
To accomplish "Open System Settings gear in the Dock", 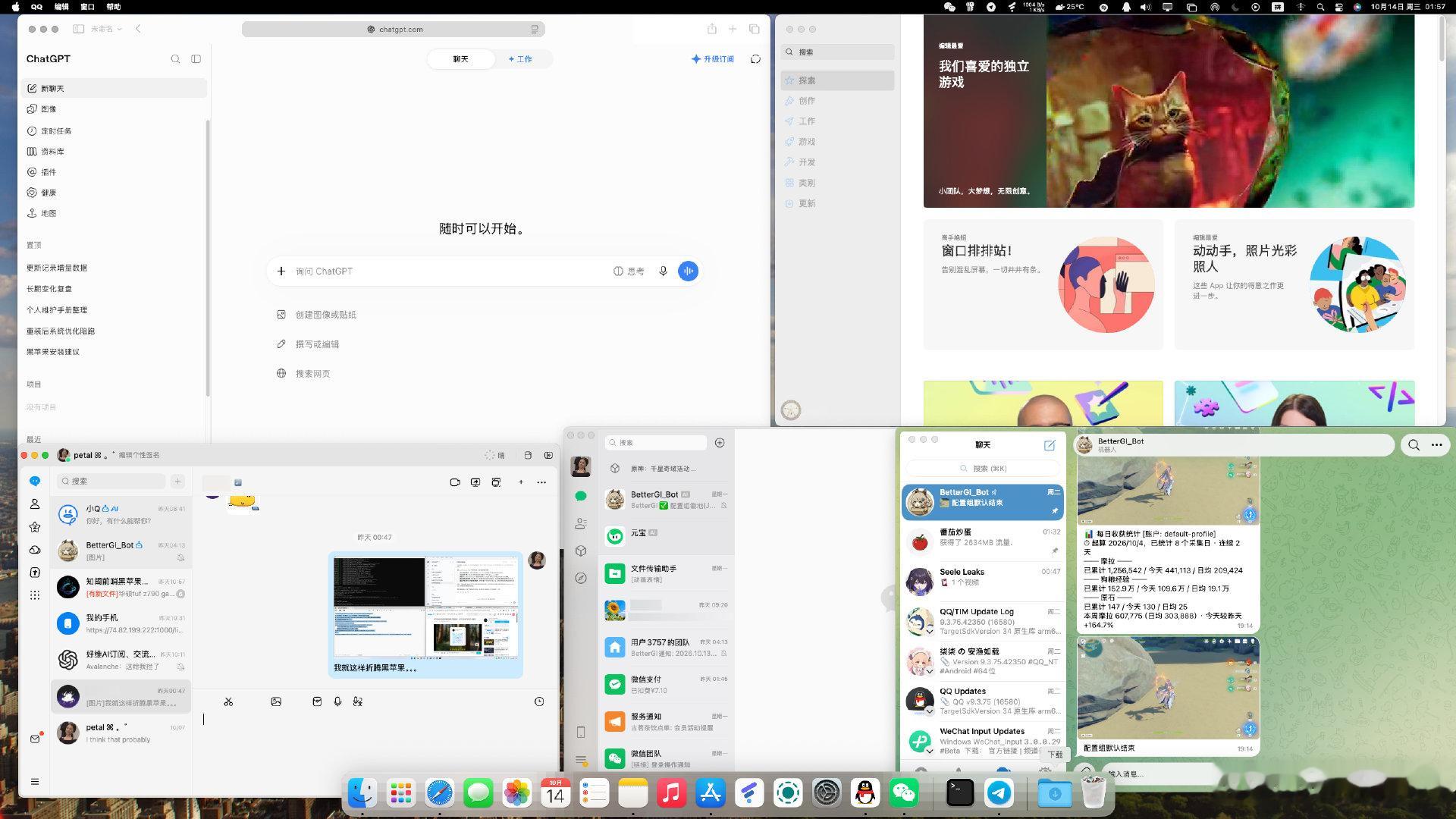I will tap(827, 793).
